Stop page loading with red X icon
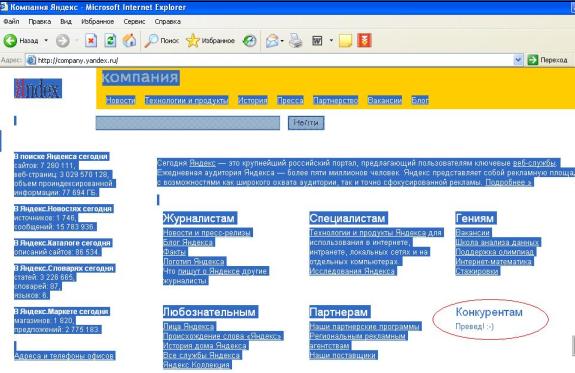This screenshot has width=575, height=373. [x=91, y=40]
